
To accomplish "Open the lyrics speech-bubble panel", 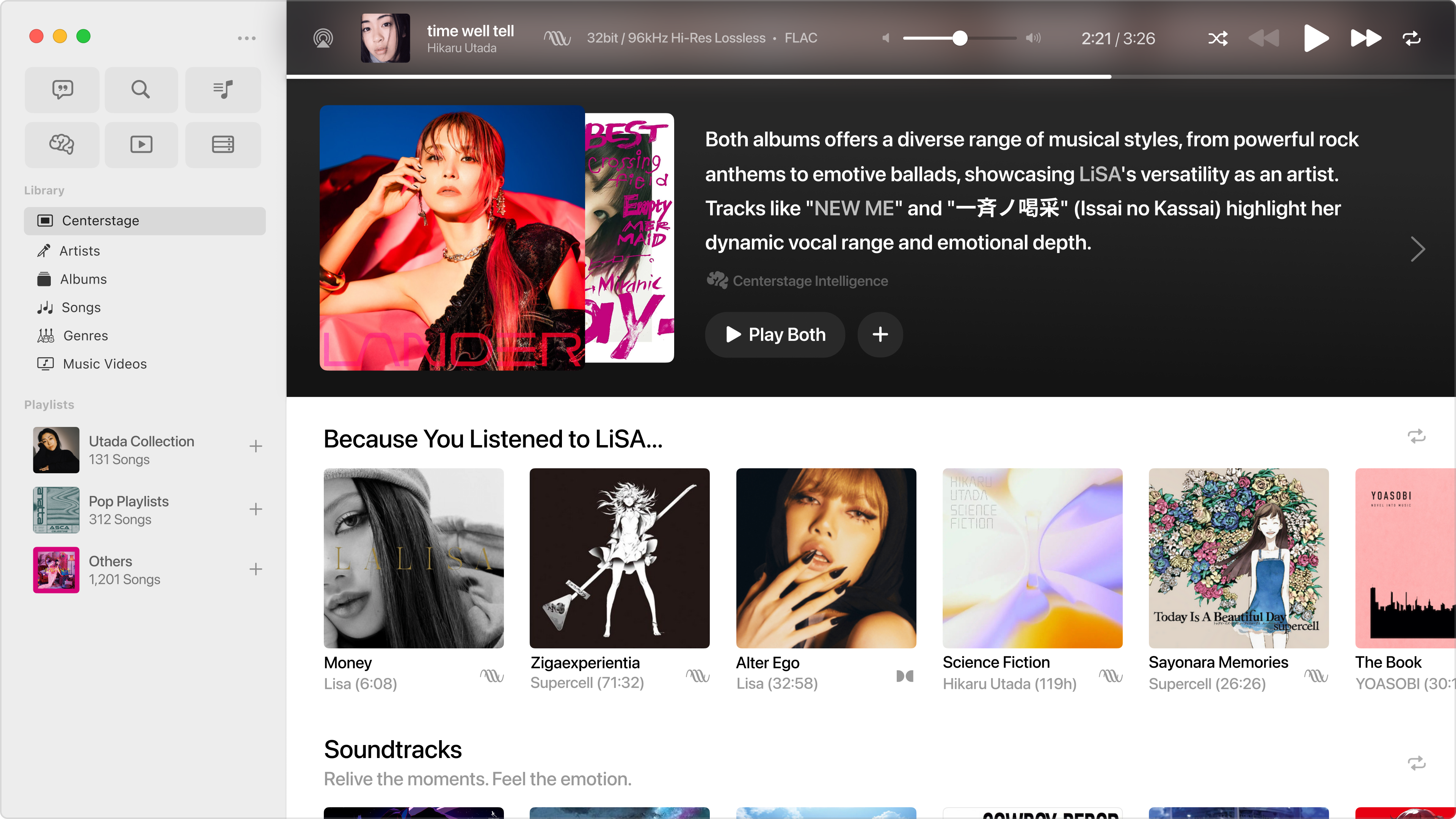I will 61,89.
